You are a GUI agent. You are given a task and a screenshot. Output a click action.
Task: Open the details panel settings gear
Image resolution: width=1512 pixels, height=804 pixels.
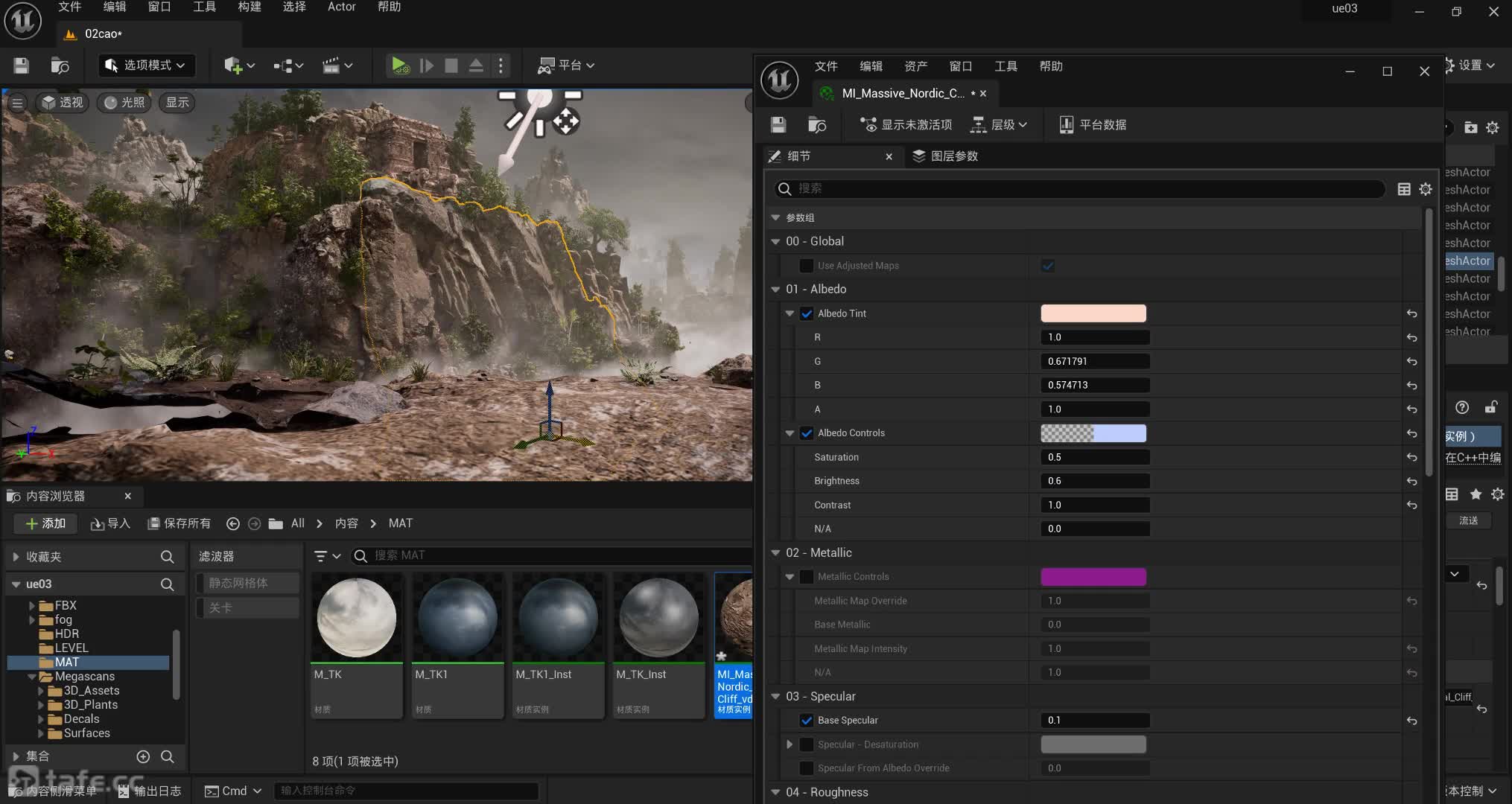click(x=1426, y=189)
